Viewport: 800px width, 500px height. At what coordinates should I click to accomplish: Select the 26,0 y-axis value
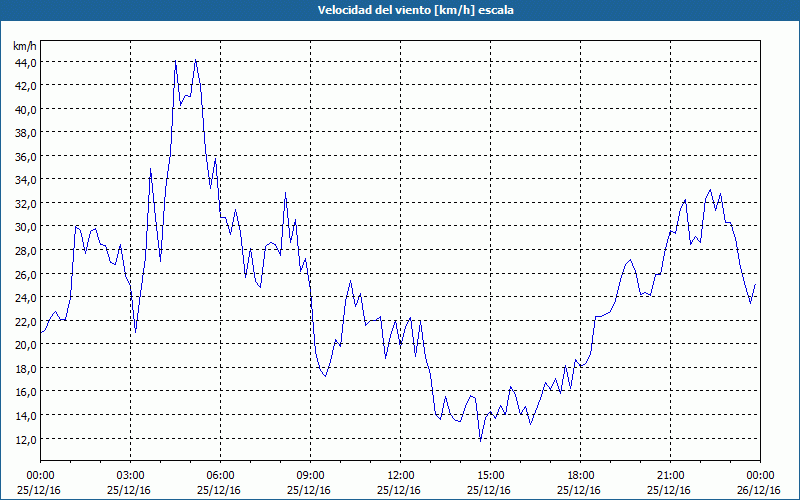pyautogui.click(x=26, y=274)
